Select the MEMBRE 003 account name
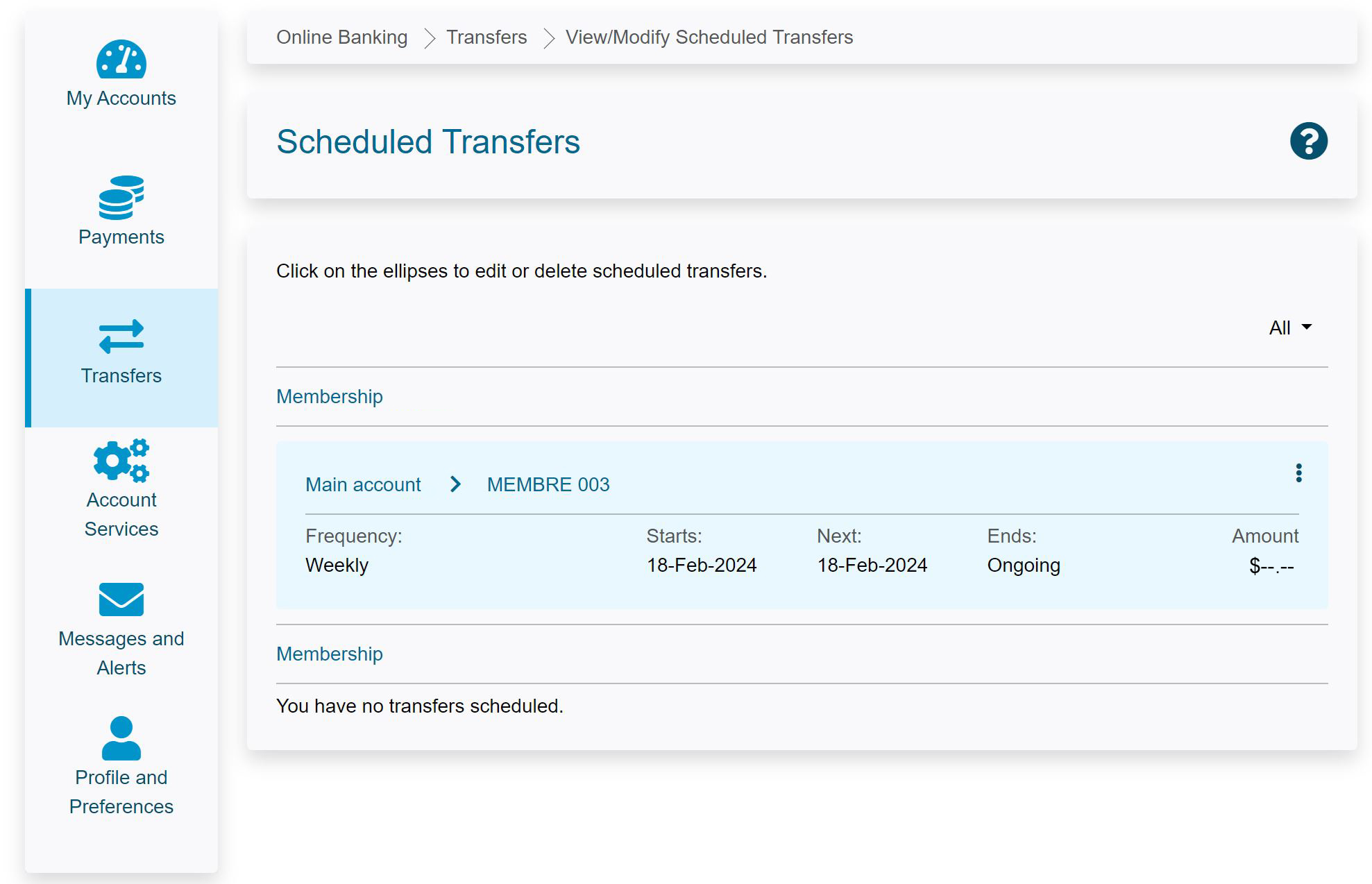1372x884 pixels. coord(548,484)
